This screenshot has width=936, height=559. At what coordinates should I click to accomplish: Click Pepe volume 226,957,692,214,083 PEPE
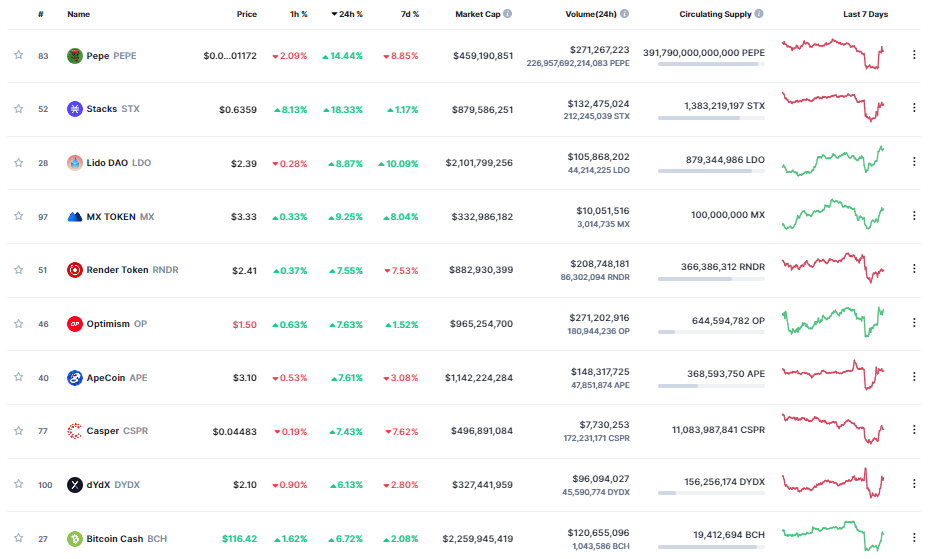(x=578, y=63)
